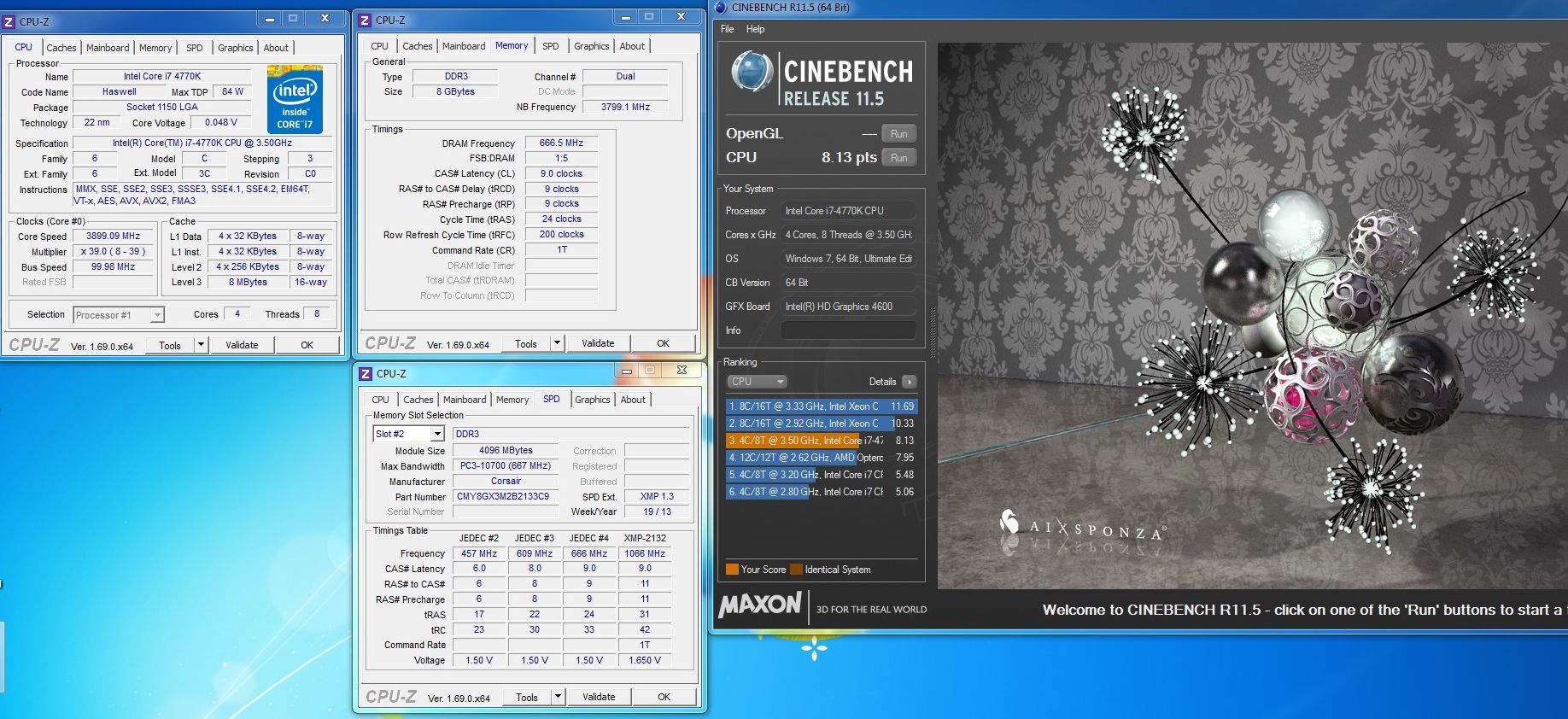
Task: Click the Details arrow icon in Ranking
Action: (909, 382)
